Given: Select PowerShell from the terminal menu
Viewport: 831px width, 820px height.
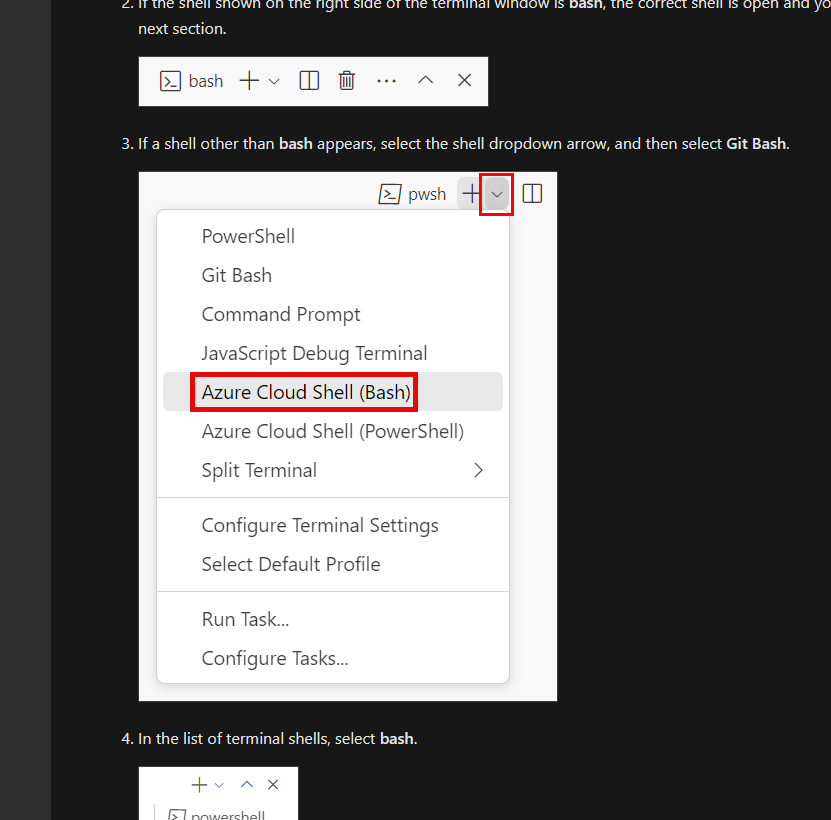Looking at the screenshot, I should 248,236.
